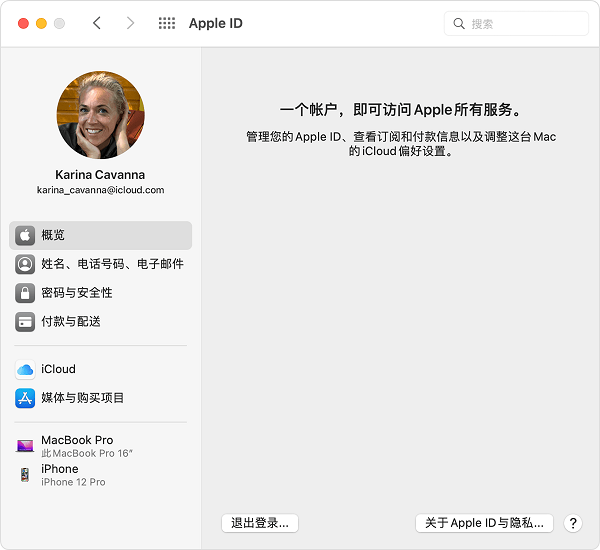Click the credit card icon
This screenshot has width=600, height=550.
25,322
